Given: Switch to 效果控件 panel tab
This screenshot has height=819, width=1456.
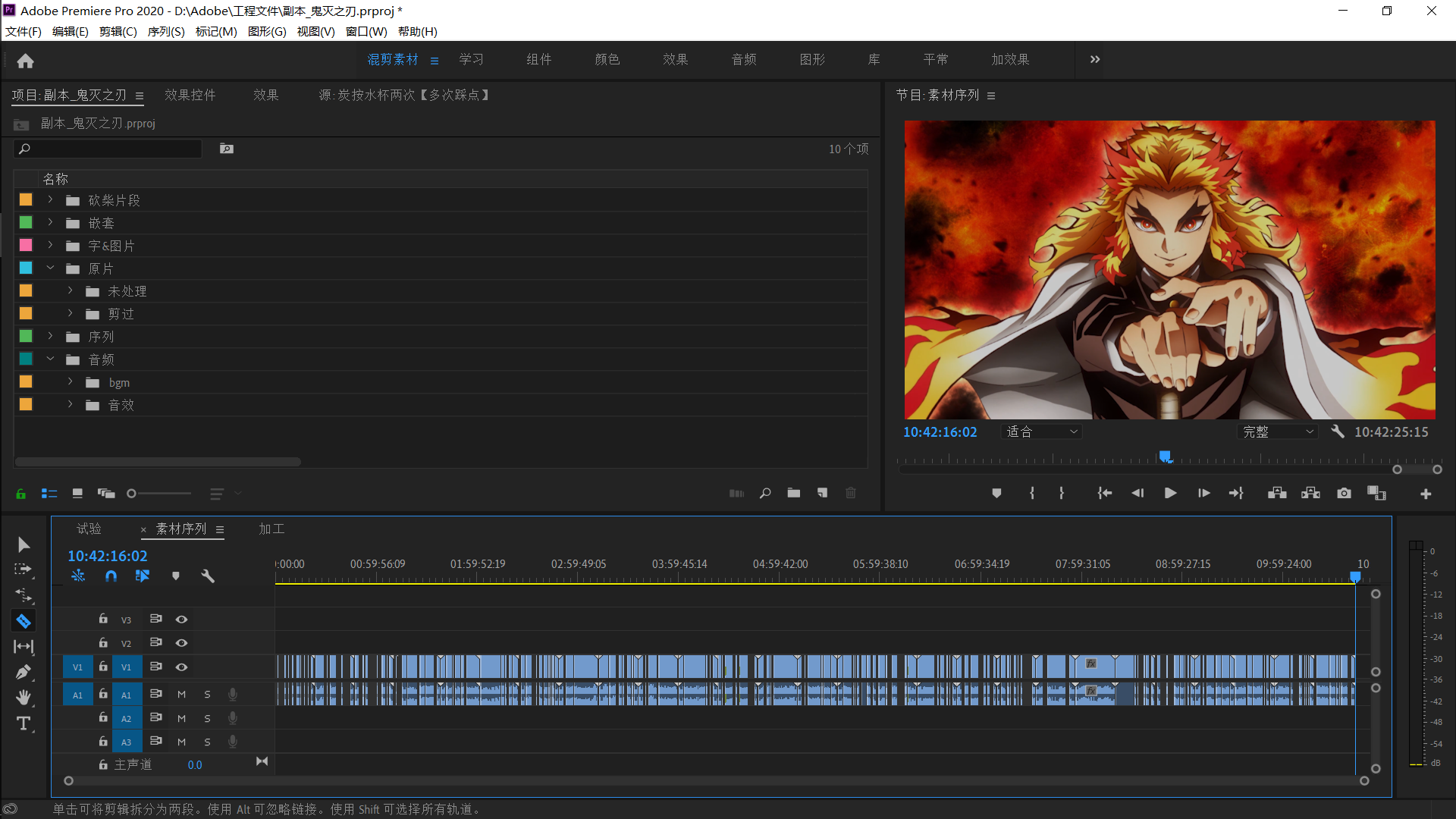Looking at the screenshot, I should pyautogui.click(x=190, y=95).
